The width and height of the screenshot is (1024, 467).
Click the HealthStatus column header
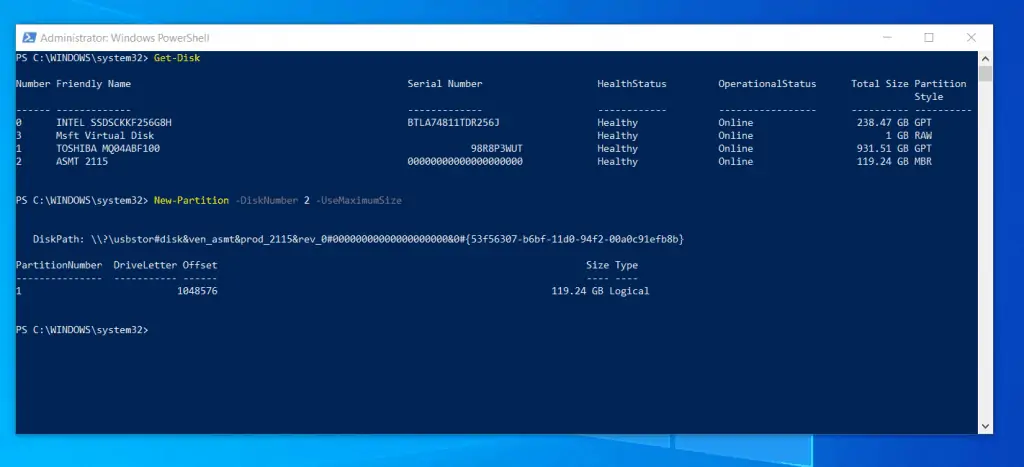[x=632, y=84]
